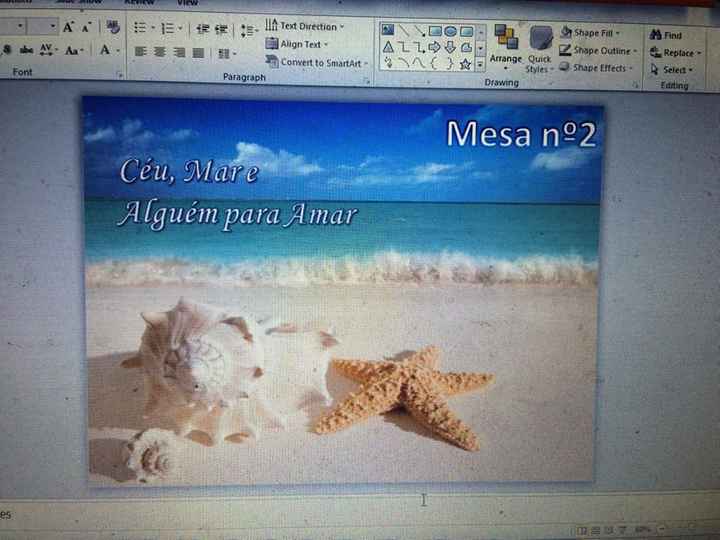The width and height of the screenshot is (720, 540).
Task: Align text left
Action: 141,51
